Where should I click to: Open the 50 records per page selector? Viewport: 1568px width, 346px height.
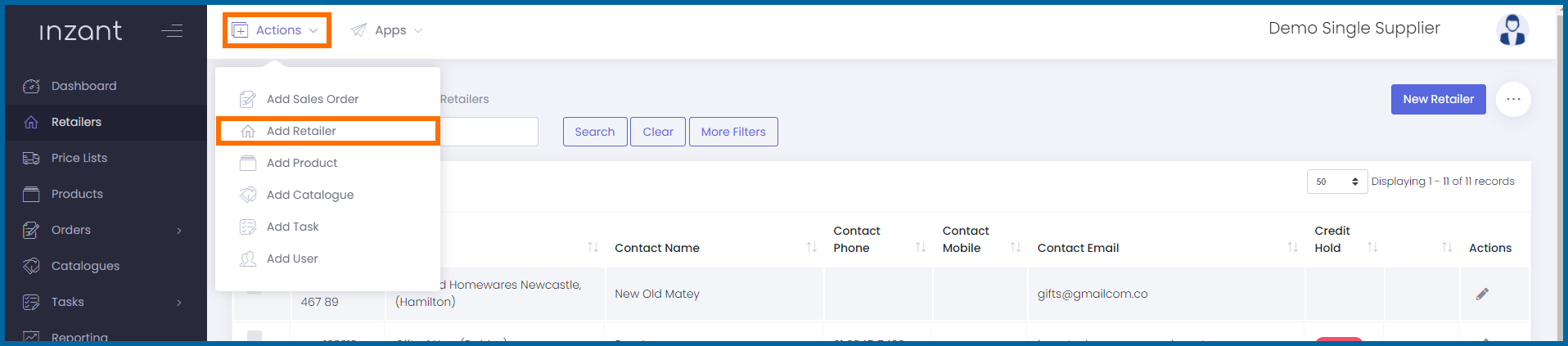[1336, 182]
